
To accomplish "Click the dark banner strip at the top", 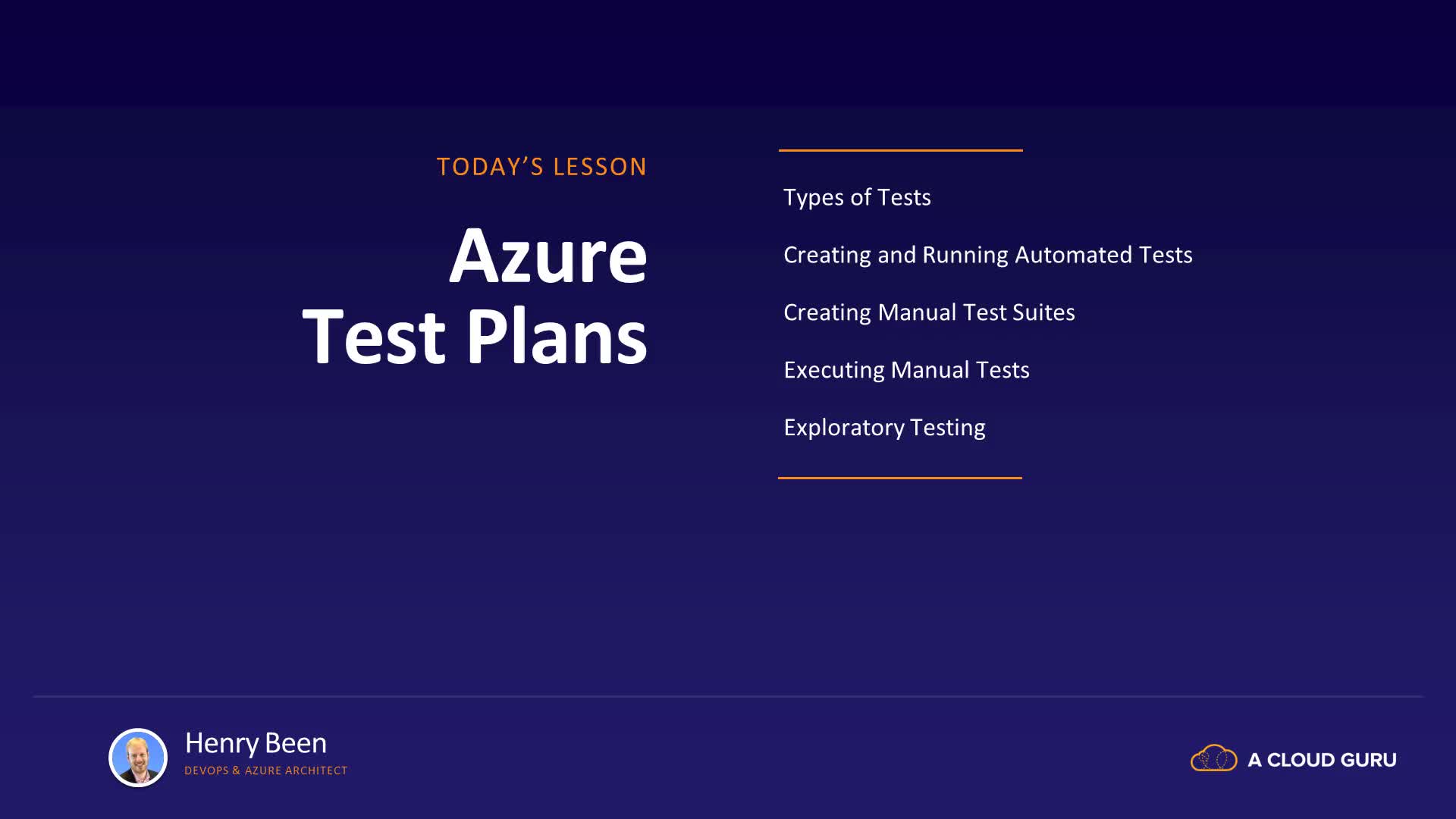I will (728, 53).
